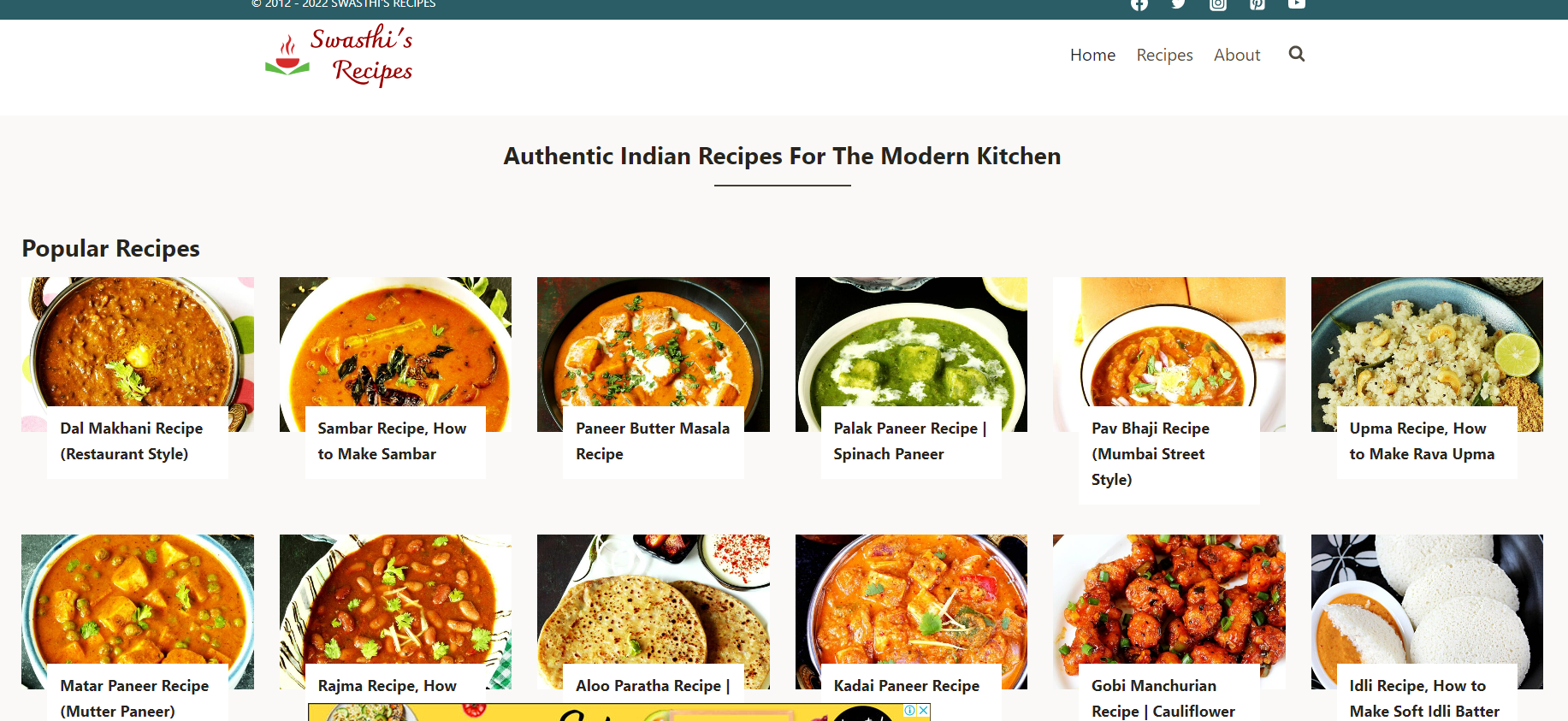Click the Gobi Manchurian dish photo
The height and width of the screenshot is (721, 1568).
click(x=1169, y=599)
